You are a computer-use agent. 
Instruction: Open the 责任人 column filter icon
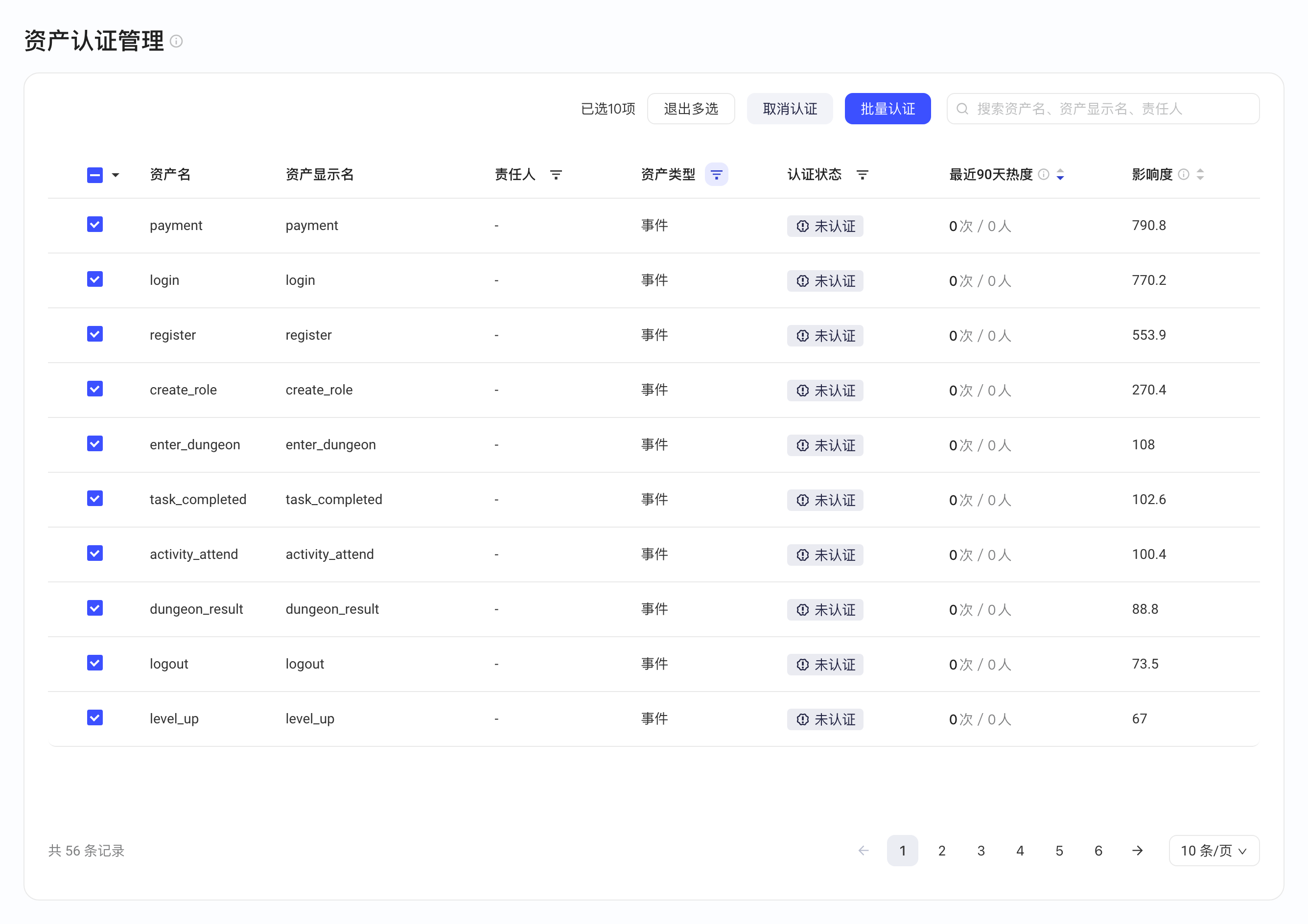point(556,175)
